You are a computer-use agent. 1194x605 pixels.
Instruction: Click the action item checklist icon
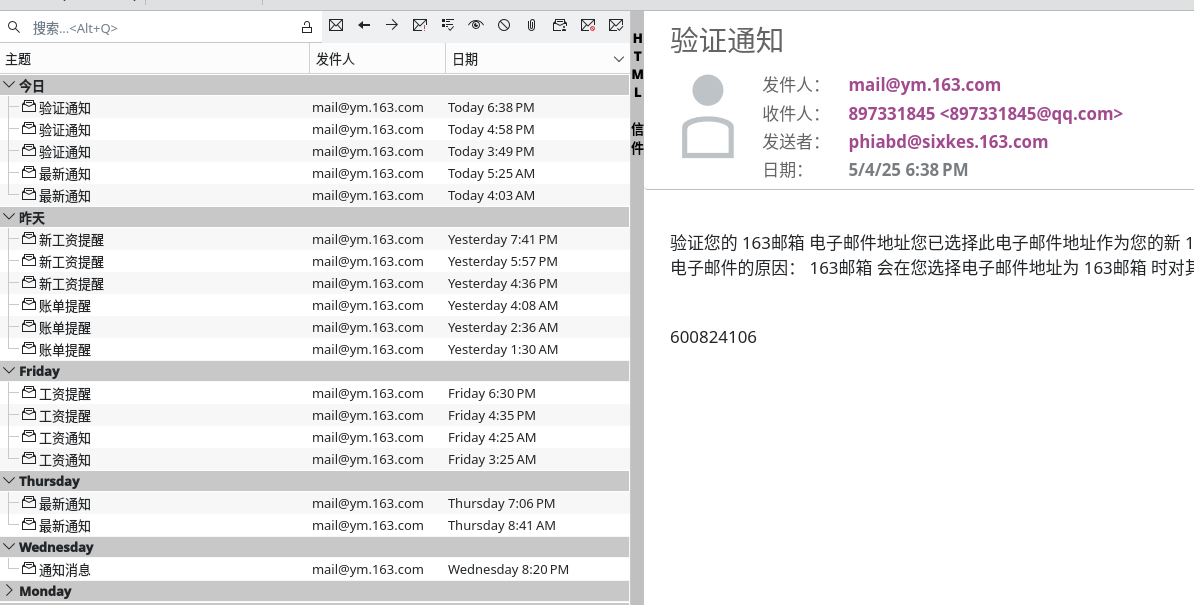coord(448,25)
